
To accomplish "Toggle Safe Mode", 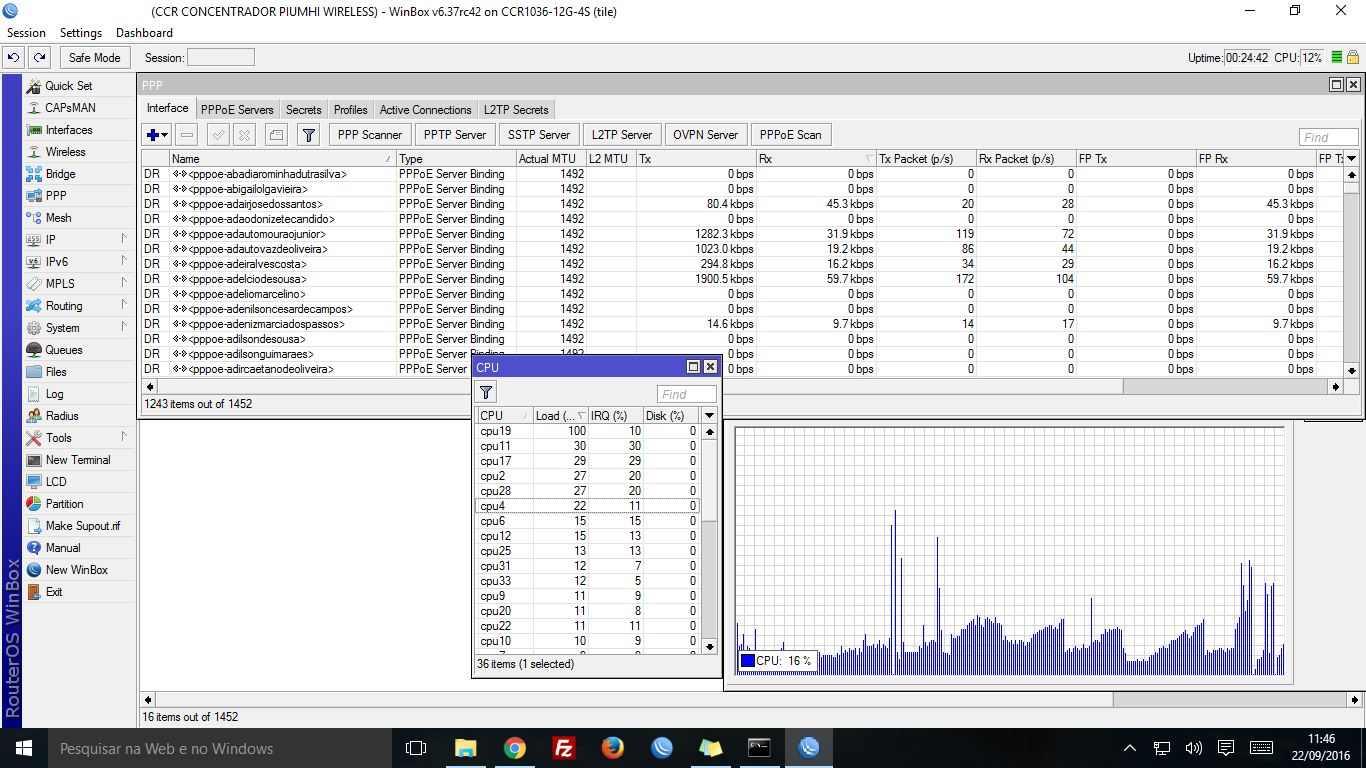I will (x=95, y=58).
